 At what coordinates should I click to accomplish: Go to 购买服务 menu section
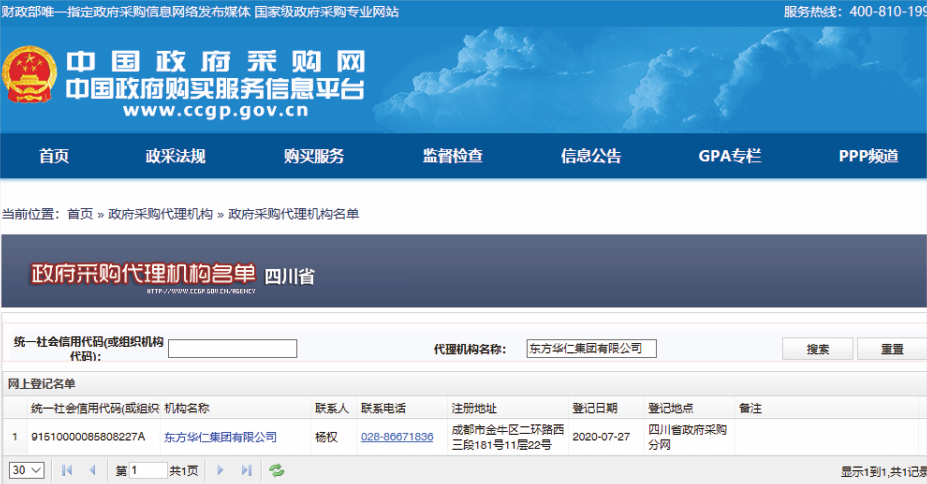tap(314, 156)
